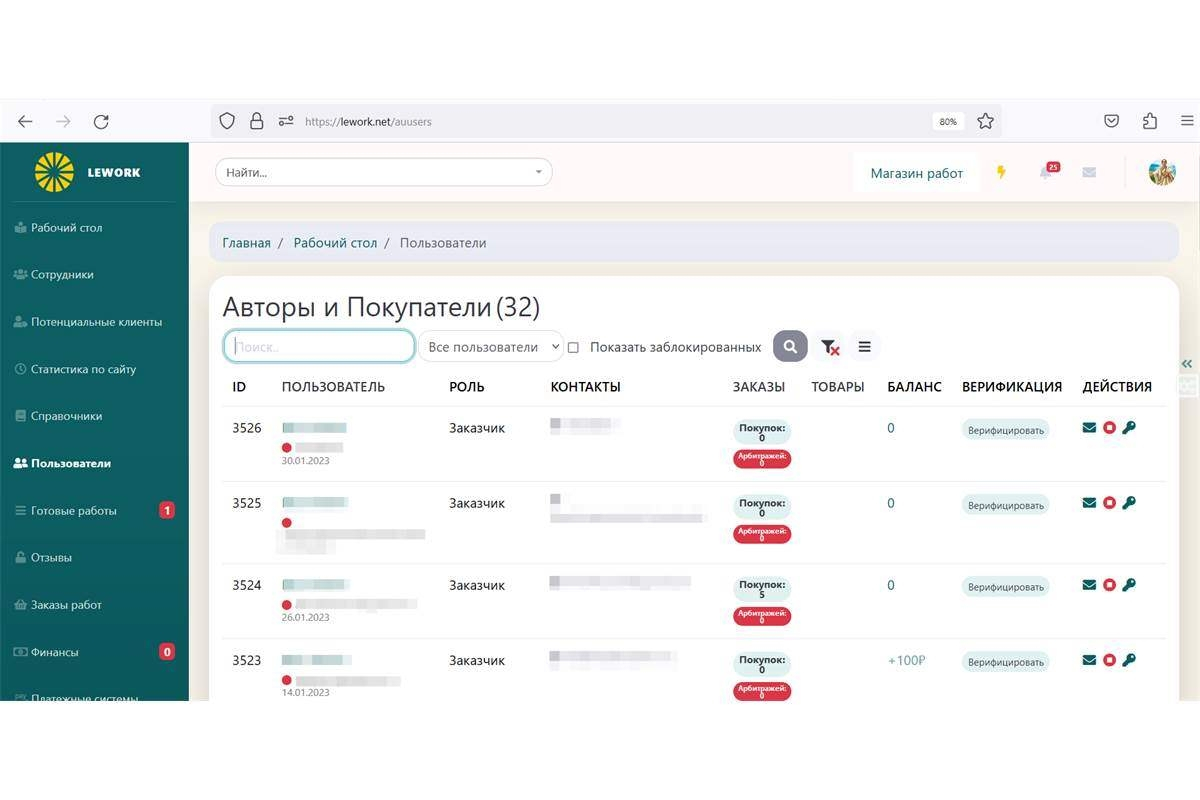Block user 3524 with red stop icon
The image size is (1200, 800).
point(1109,585)
